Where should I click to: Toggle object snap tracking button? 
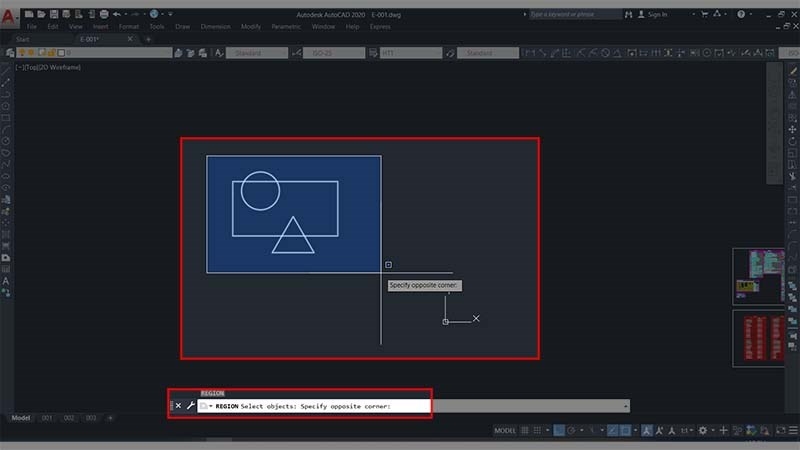point(613,431)
